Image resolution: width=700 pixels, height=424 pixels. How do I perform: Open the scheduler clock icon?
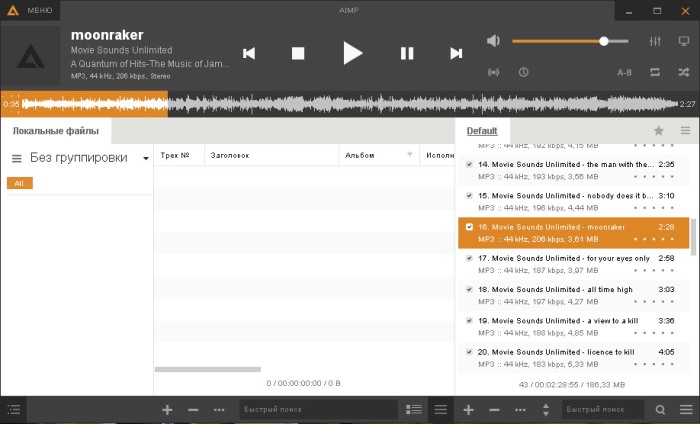click(x=524, y=72)
